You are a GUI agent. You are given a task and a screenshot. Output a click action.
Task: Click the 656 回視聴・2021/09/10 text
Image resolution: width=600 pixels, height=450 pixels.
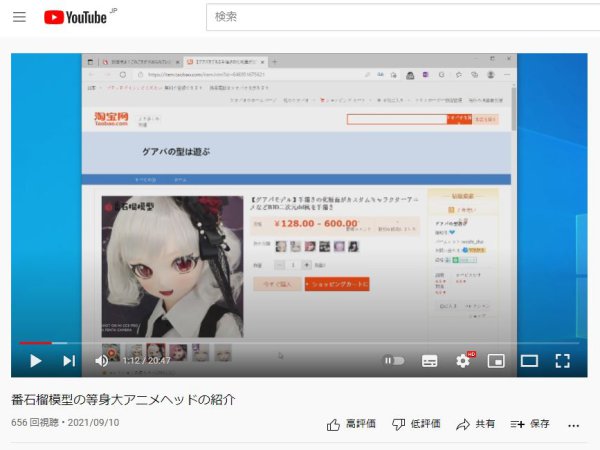click(x=65, y=422)
